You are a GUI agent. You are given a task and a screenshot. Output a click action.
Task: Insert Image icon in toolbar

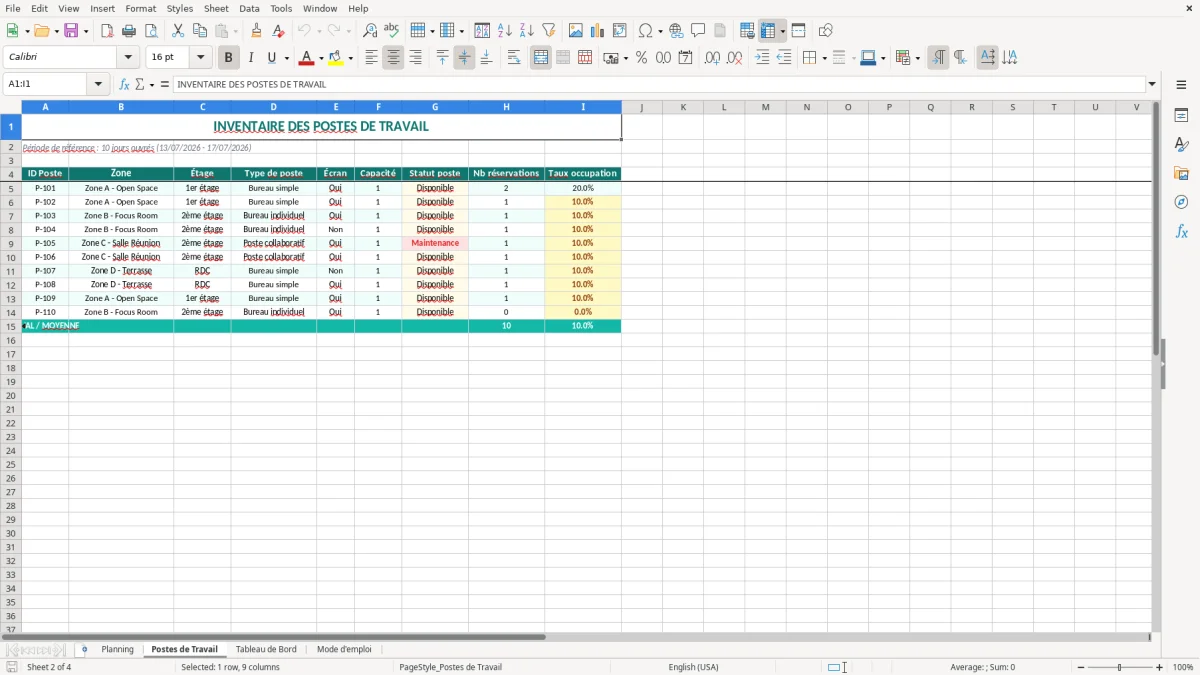(576, 31)
